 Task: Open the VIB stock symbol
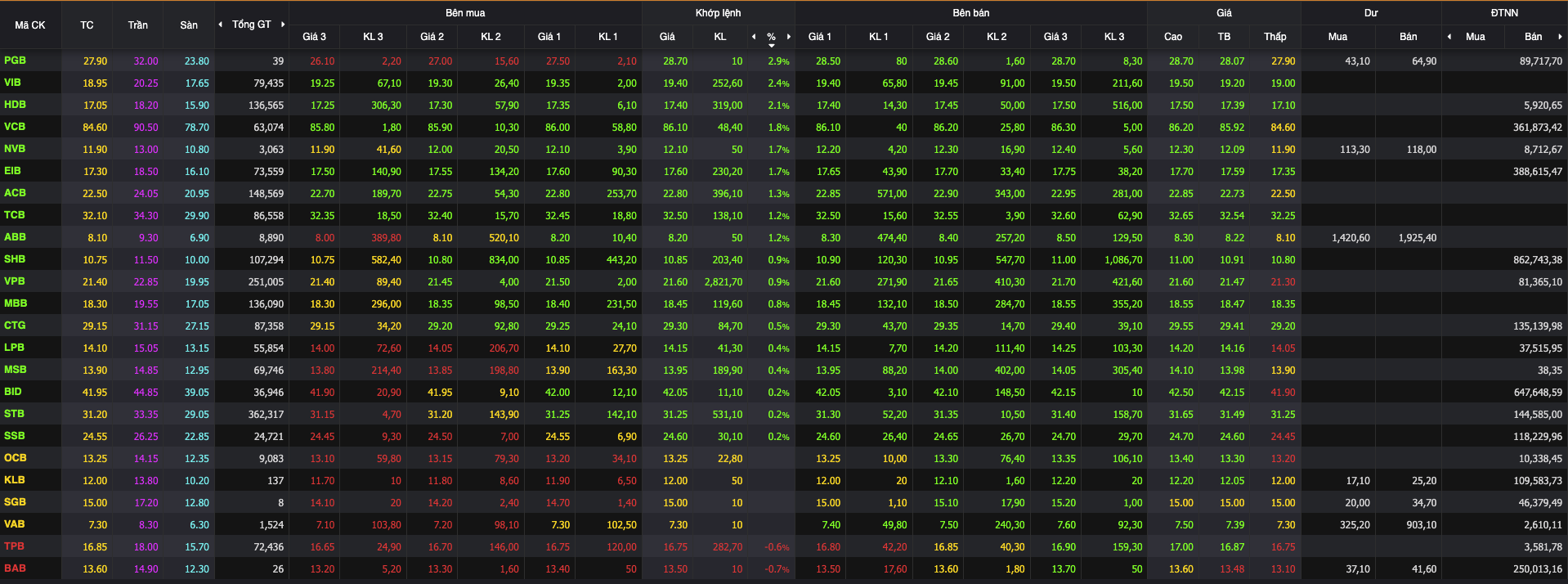point(12,83)
